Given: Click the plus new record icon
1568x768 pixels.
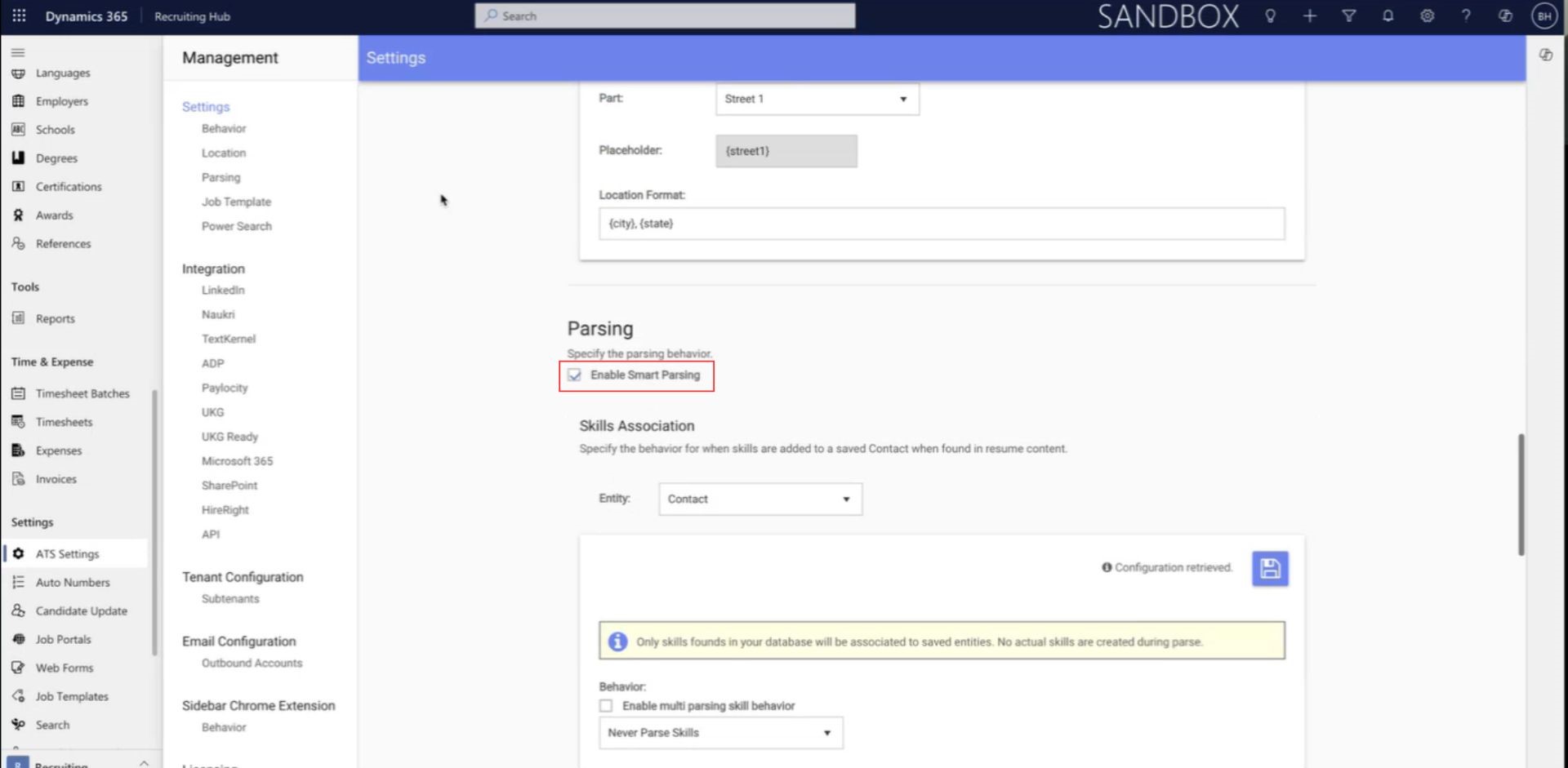Looking at the screenshot, I should [x=1309, y=16].
